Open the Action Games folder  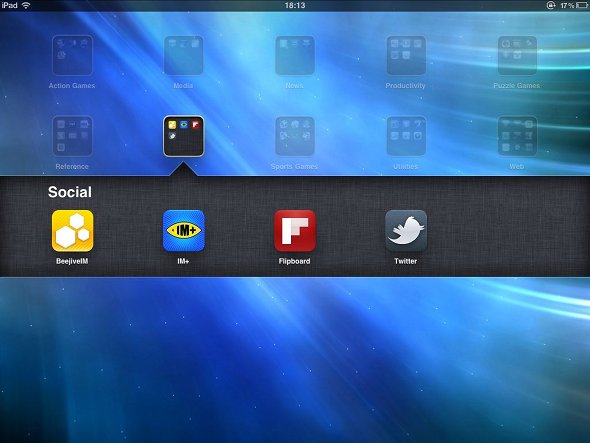72,55
